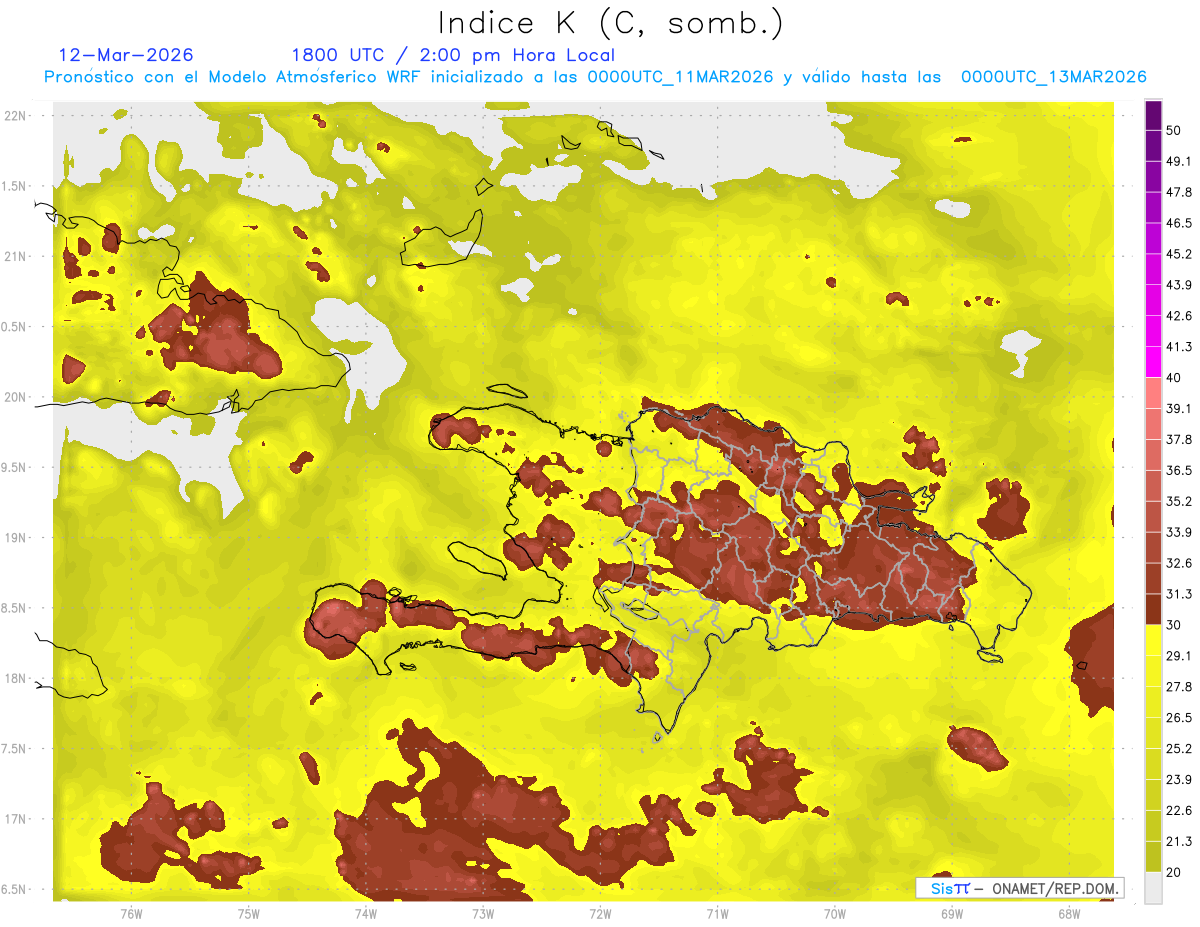Click the salmon swatch between 39.1 and 40
Image resolution: width=1200 pixels, height=927 pixels.
click(1153, 392)
